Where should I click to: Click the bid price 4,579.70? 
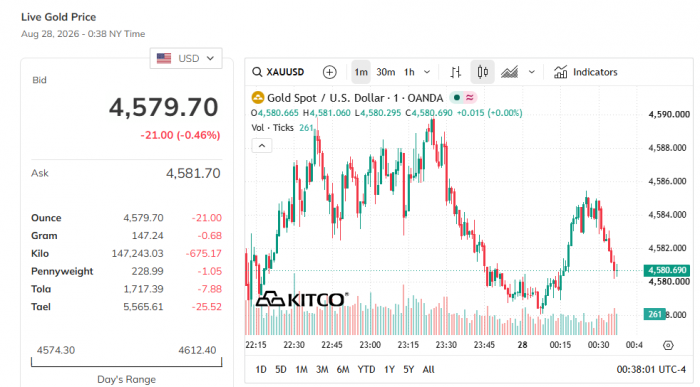click(164, 107)
